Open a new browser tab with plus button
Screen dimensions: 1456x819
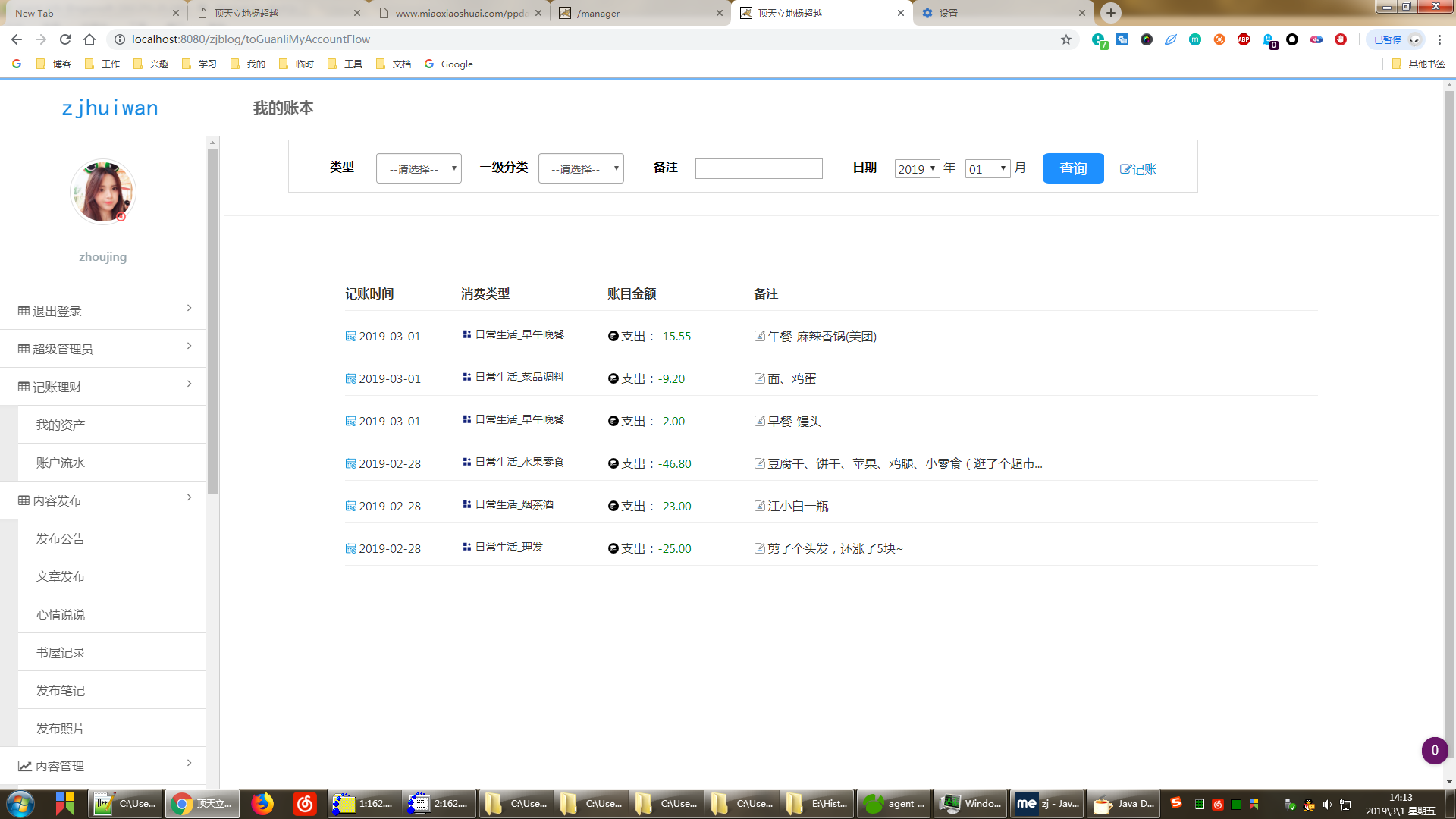(1111, 13)
